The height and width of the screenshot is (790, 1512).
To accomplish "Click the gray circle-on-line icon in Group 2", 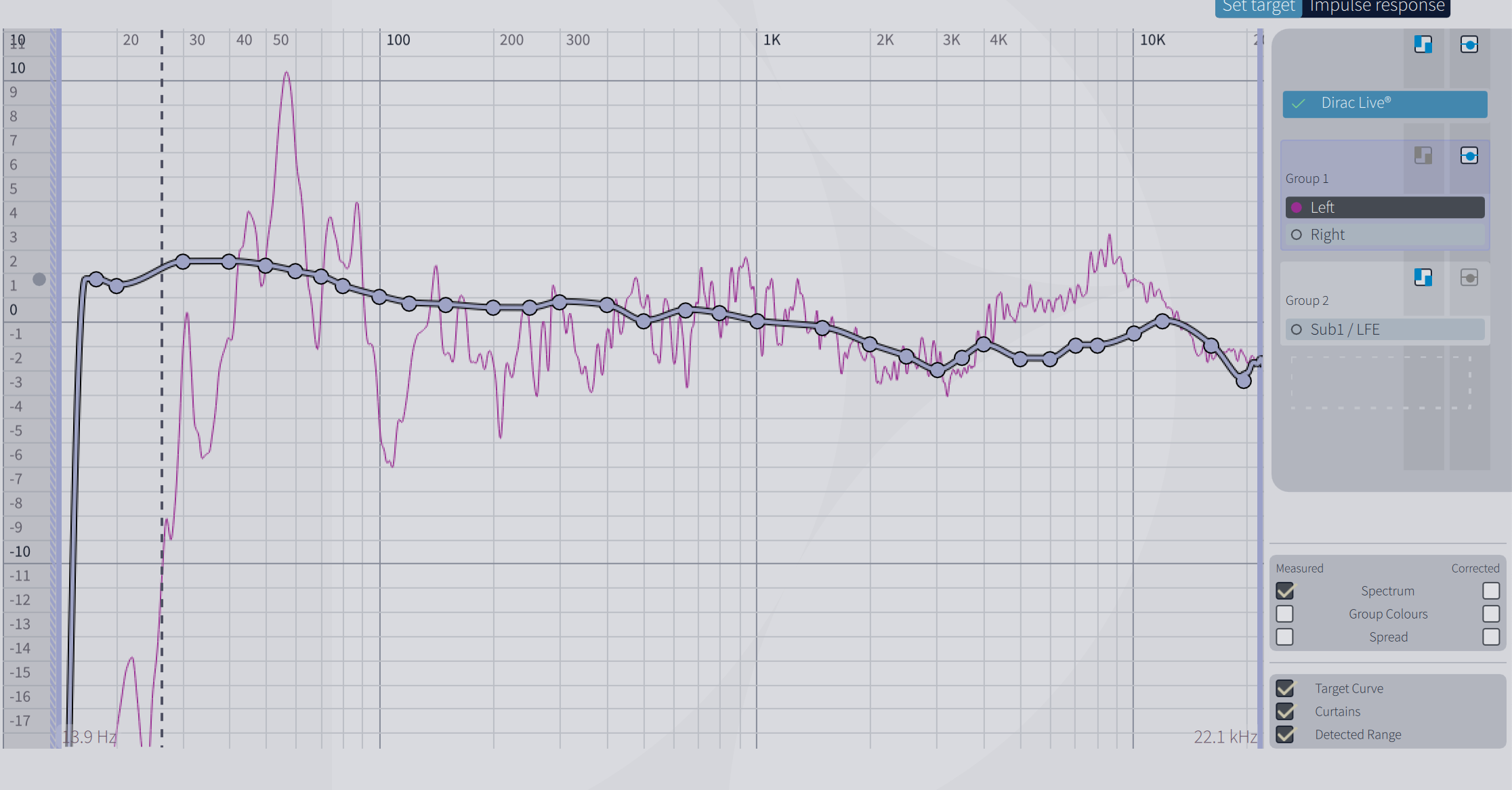I will (x=1469, y=277).
